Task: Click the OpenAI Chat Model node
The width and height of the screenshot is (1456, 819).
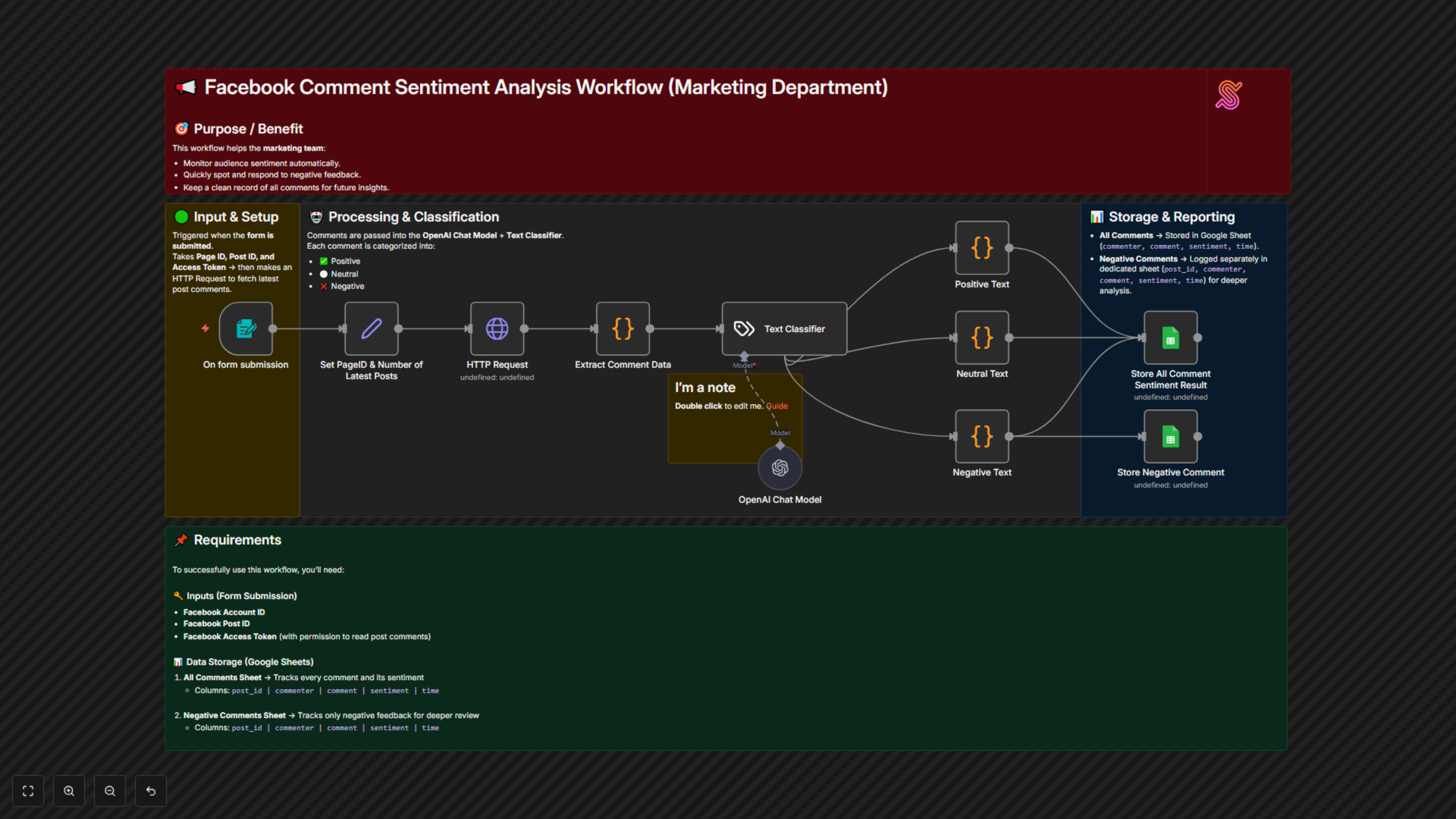Action: click(780, 468)
